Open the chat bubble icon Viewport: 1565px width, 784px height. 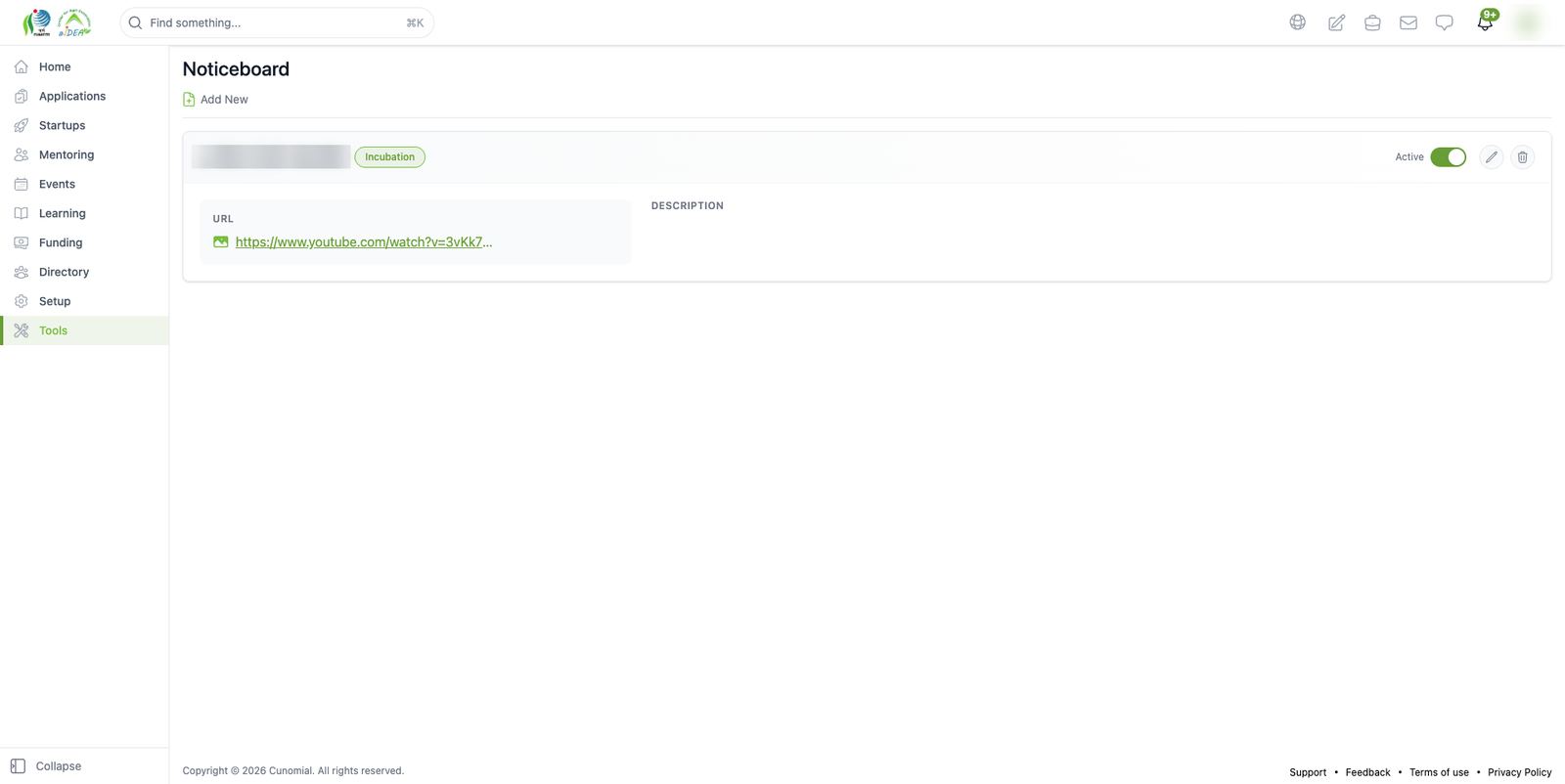(x=1444, y=22)
